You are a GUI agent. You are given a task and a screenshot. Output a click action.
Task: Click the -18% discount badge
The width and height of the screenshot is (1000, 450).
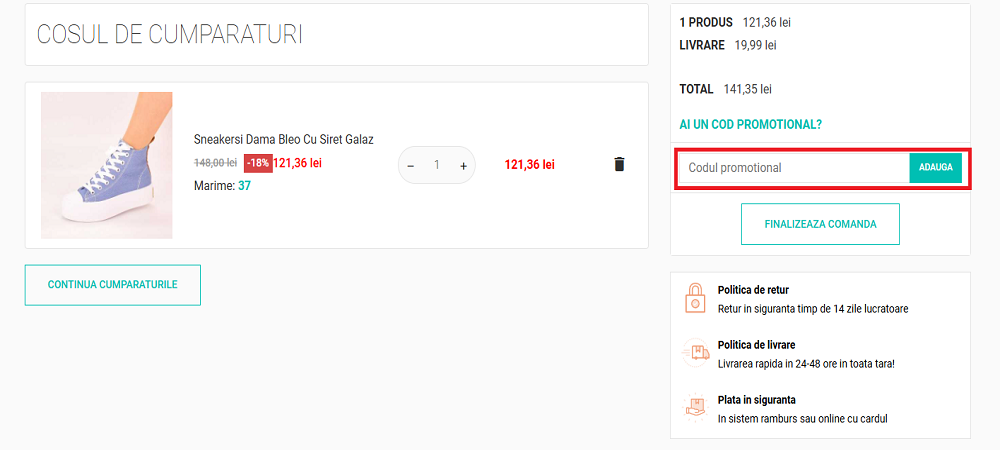(258, 163)
